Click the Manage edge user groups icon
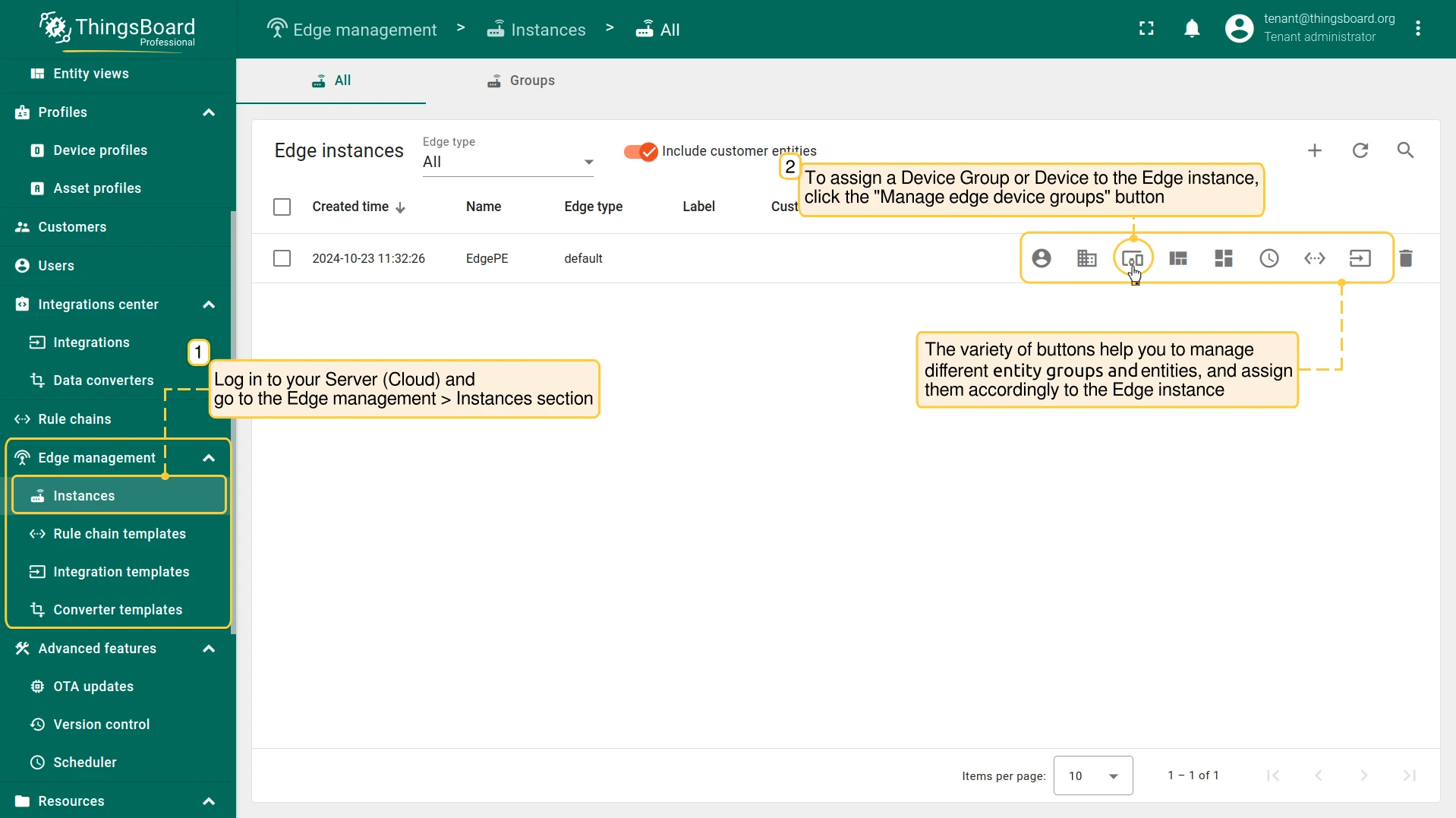This screenshot has height=818, width=1456. [x=1041, y=259]
